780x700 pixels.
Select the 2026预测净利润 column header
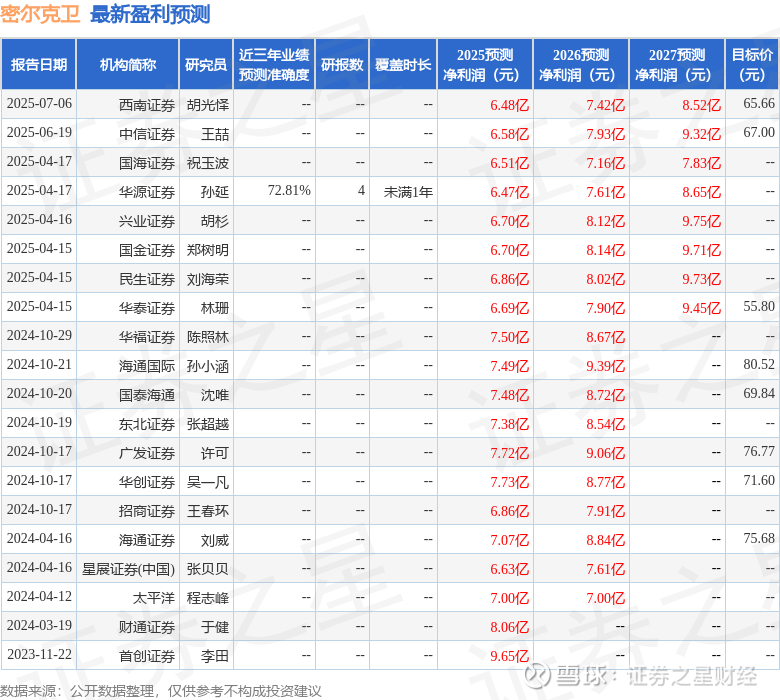coord(581,65)
